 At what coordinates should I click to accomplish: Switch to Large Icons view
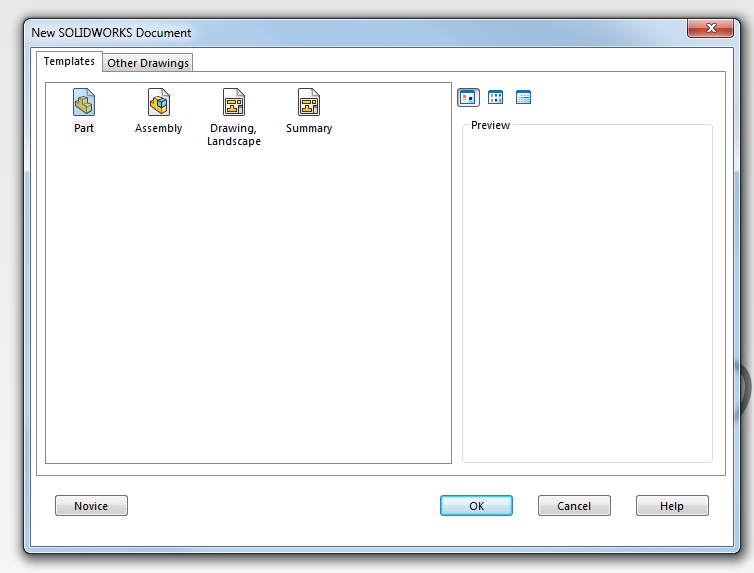tap(468, 98)
